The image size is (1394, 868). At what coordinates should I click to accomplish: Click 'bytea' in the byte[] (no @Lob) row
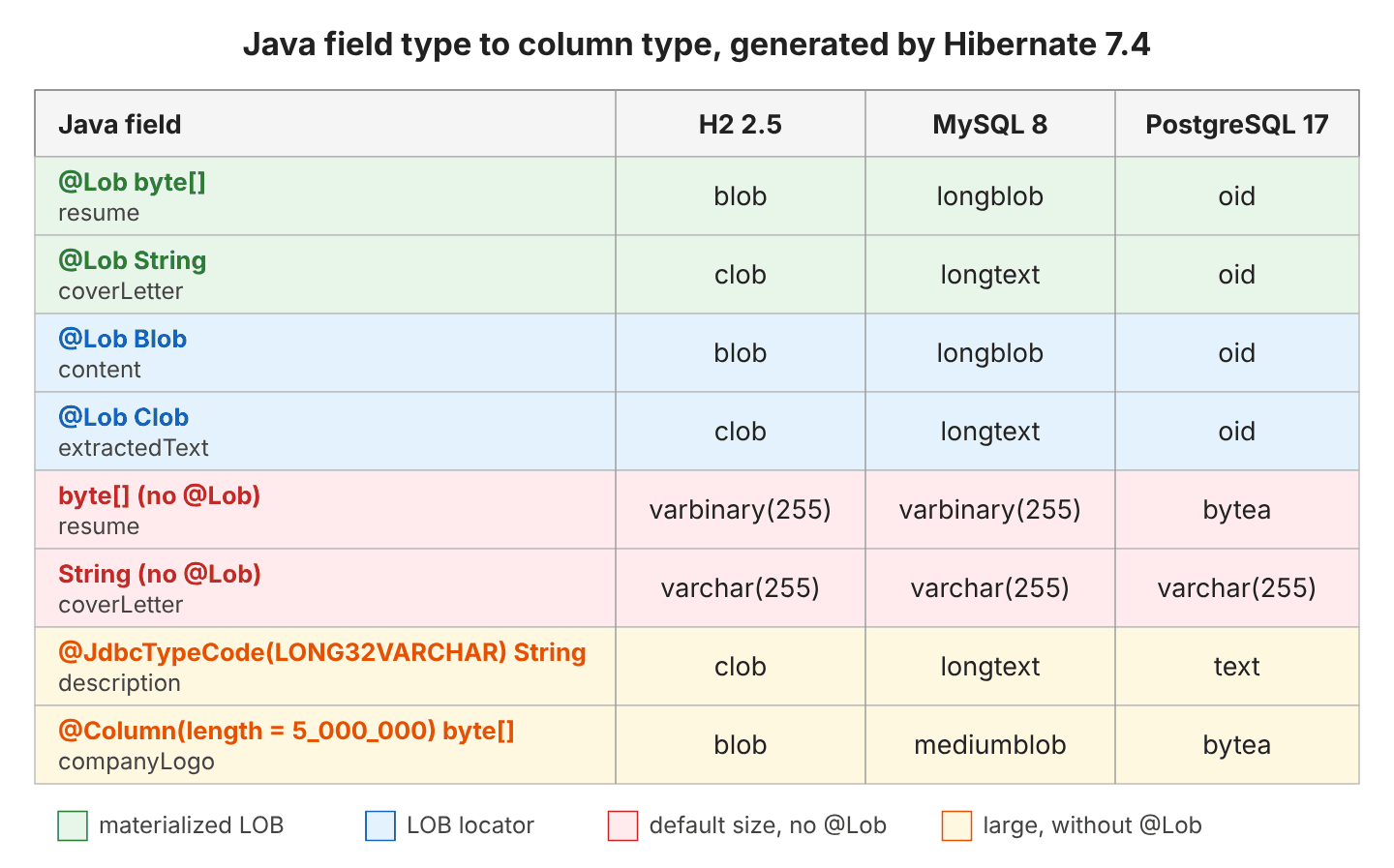(1237, 510)
